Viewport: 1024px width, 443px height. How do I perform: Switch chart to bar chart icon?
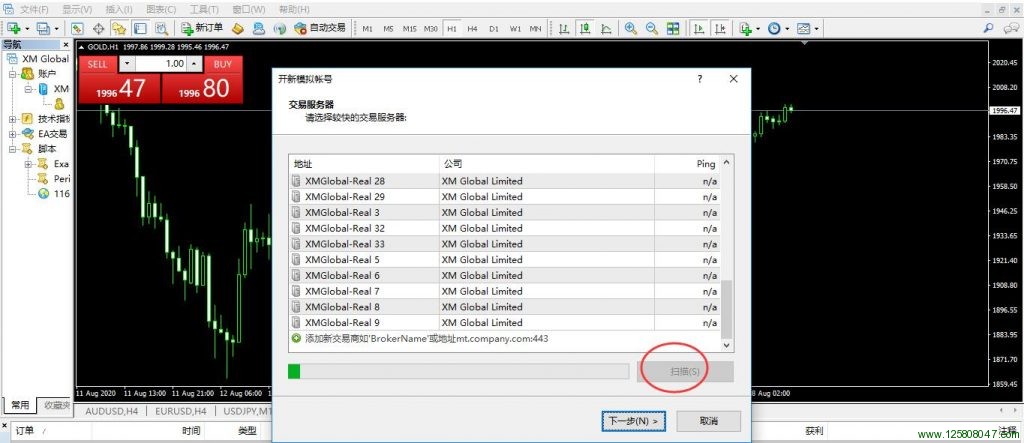(x=564, y=28)
